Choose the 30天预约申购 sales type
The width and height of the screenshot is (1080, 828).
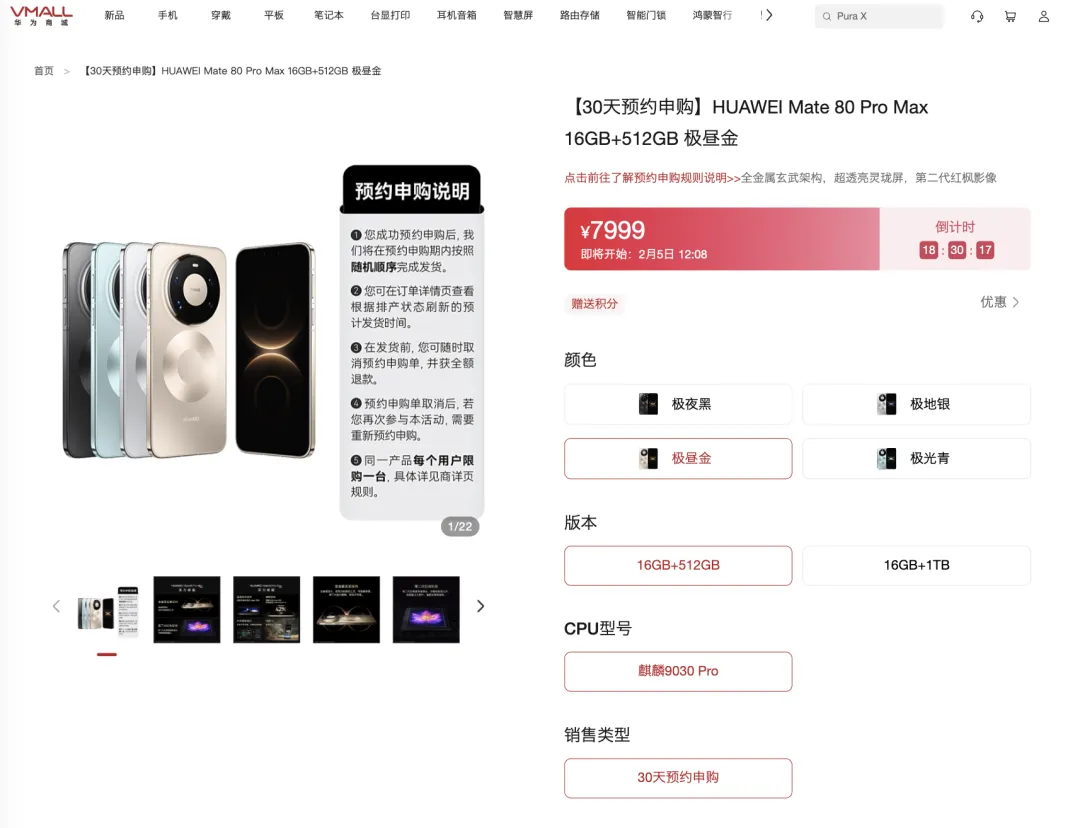[678, 778]
